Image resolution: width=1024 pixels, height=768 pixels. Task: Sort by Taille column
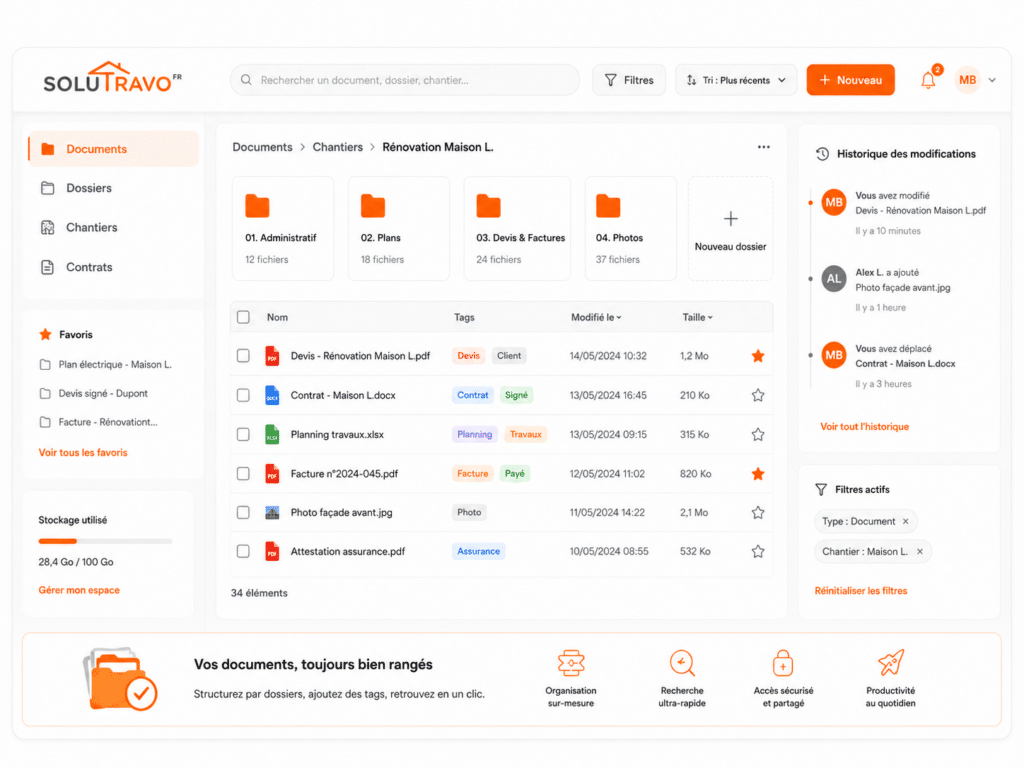pos(697,317)
